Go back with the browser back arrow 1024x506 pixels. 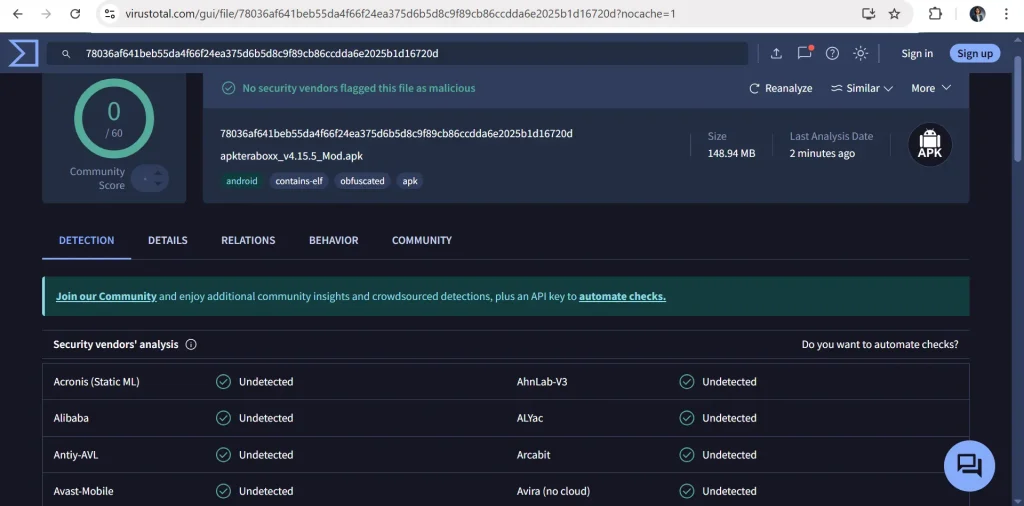pyautogui.click(x=18, y=14)
